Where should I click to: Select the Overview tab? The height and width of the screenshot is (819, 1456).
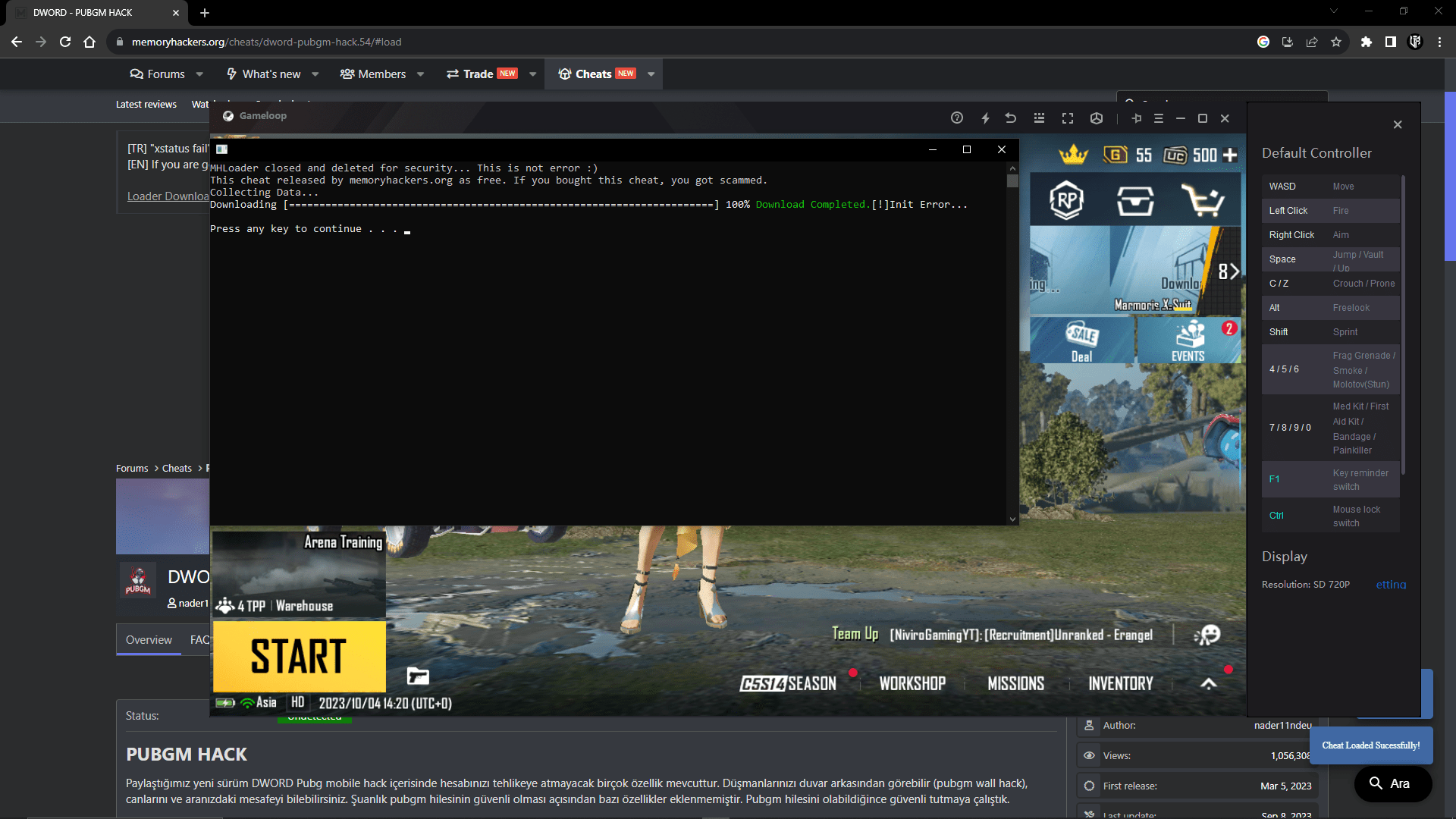[149, 640]
